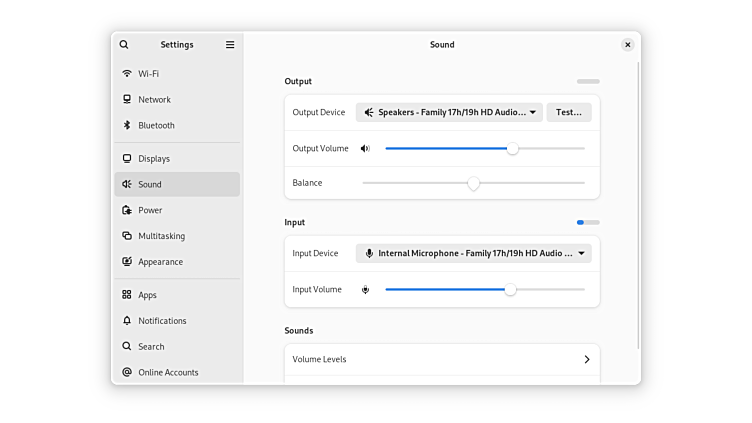Click the Bluetooth icon in the sidebar

tap(127, 126)
